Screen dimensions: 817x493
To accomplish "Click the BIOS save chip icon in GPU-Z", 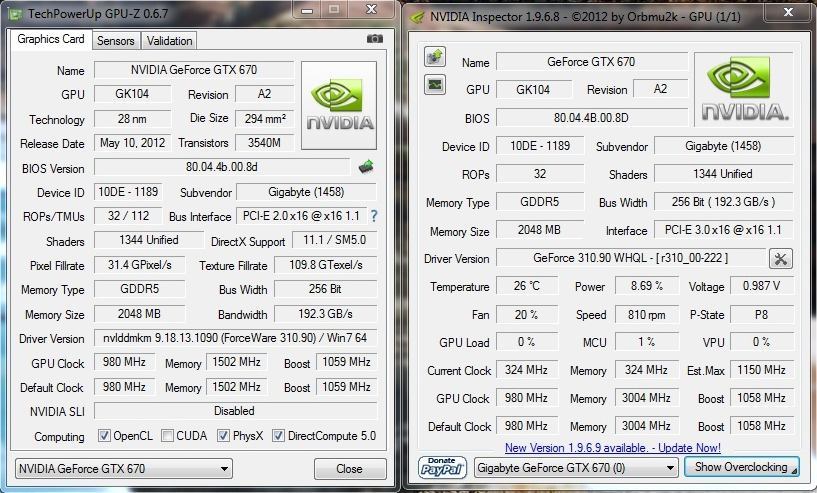I will pyautogui.click(x=366, y=167).
